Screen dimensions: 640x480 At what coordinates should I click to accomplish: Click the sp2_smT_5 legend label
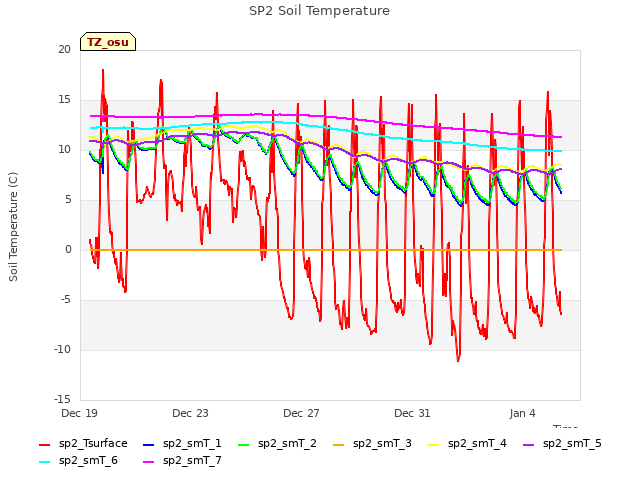572,443
